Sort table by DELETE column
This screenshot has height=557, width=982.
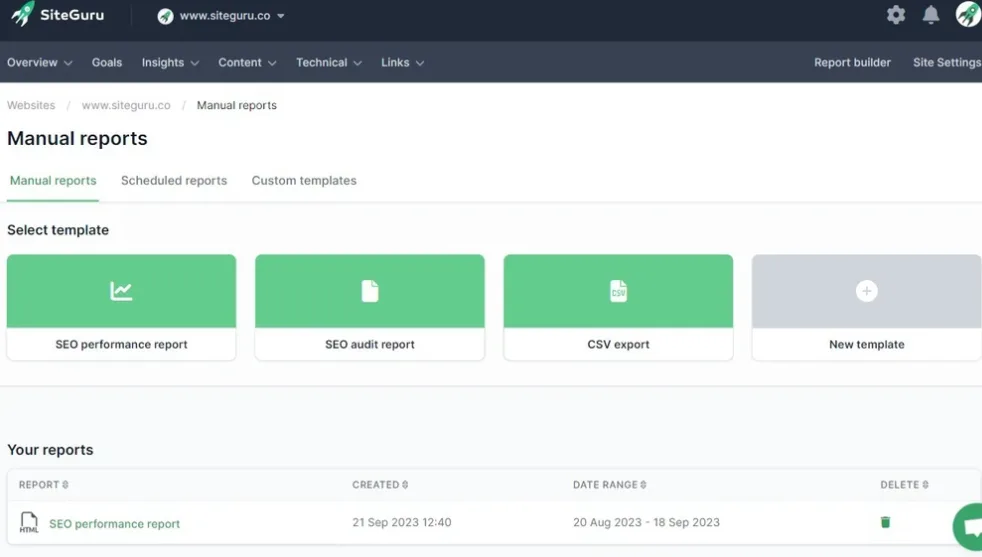(904, 484)
